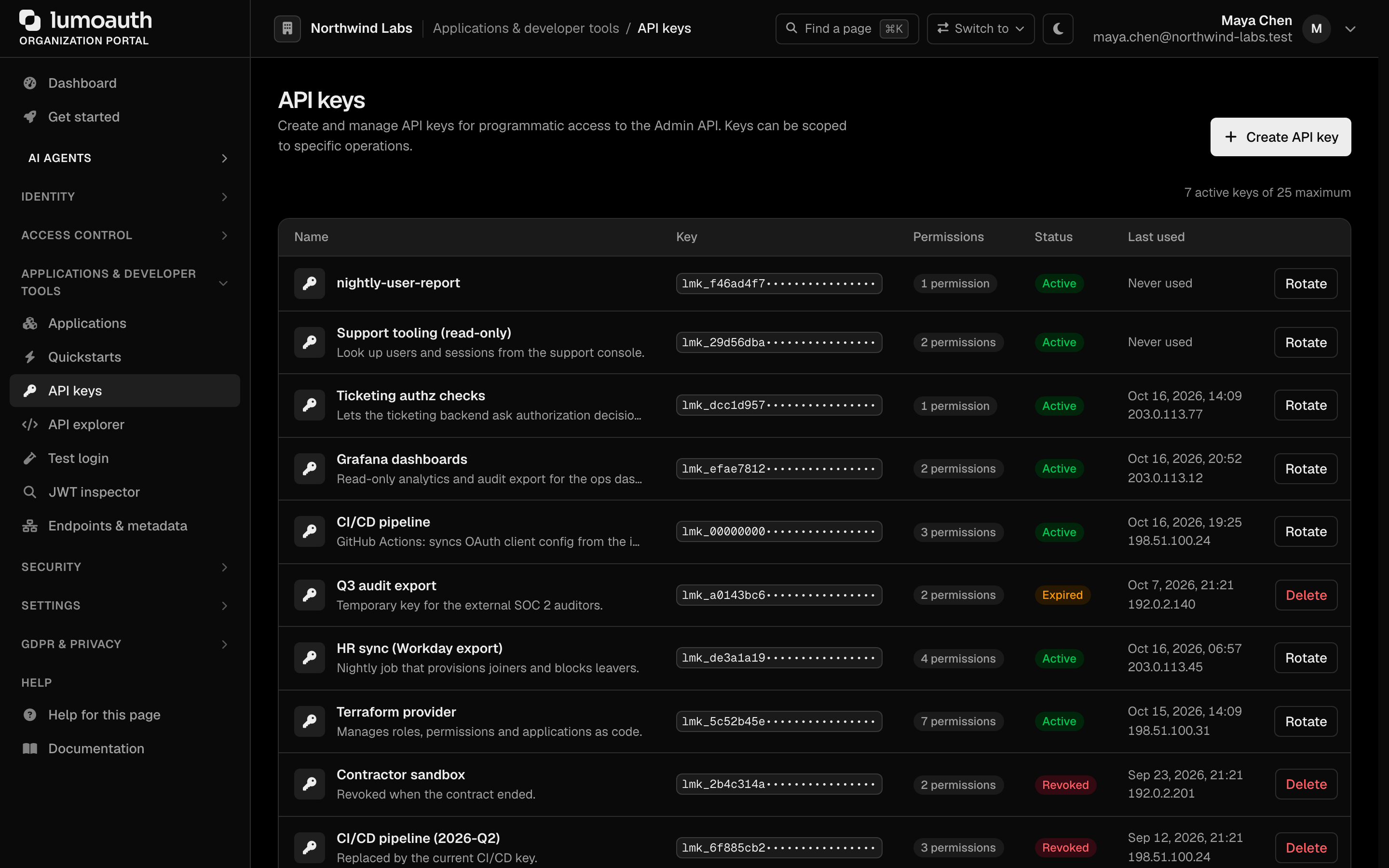
Task: Click the key icon beside Terraform provider
Action: point(309,721)
